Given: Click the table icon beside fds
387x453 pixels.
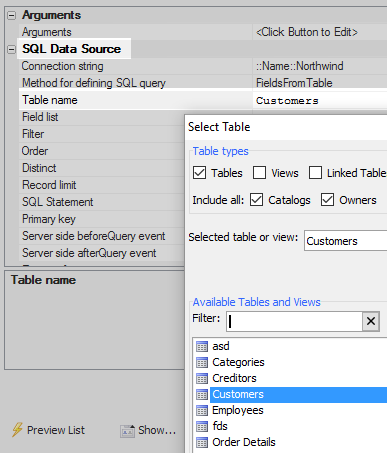Looking at the screenshot, I should 202,427.
